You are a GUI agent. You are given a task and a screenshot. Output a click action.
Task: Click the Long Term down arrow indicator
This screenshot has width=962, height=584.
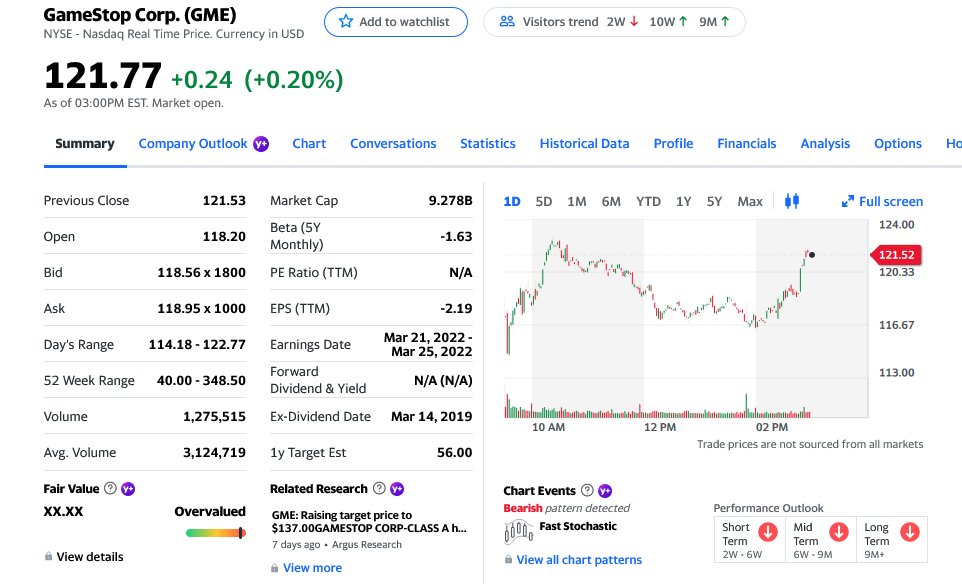[910, 532]
